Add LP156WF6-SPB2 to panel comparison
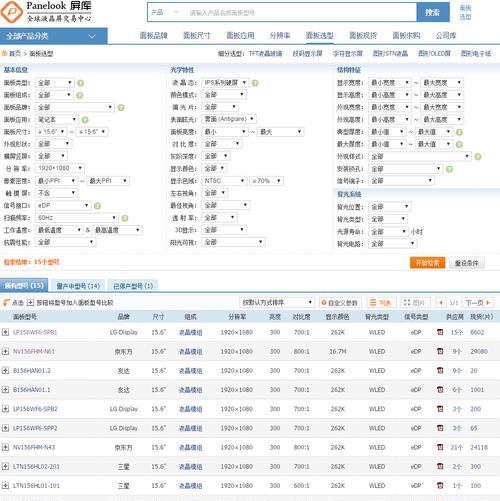The width and height of the screenshot is (500, 501). click(5, 409)
